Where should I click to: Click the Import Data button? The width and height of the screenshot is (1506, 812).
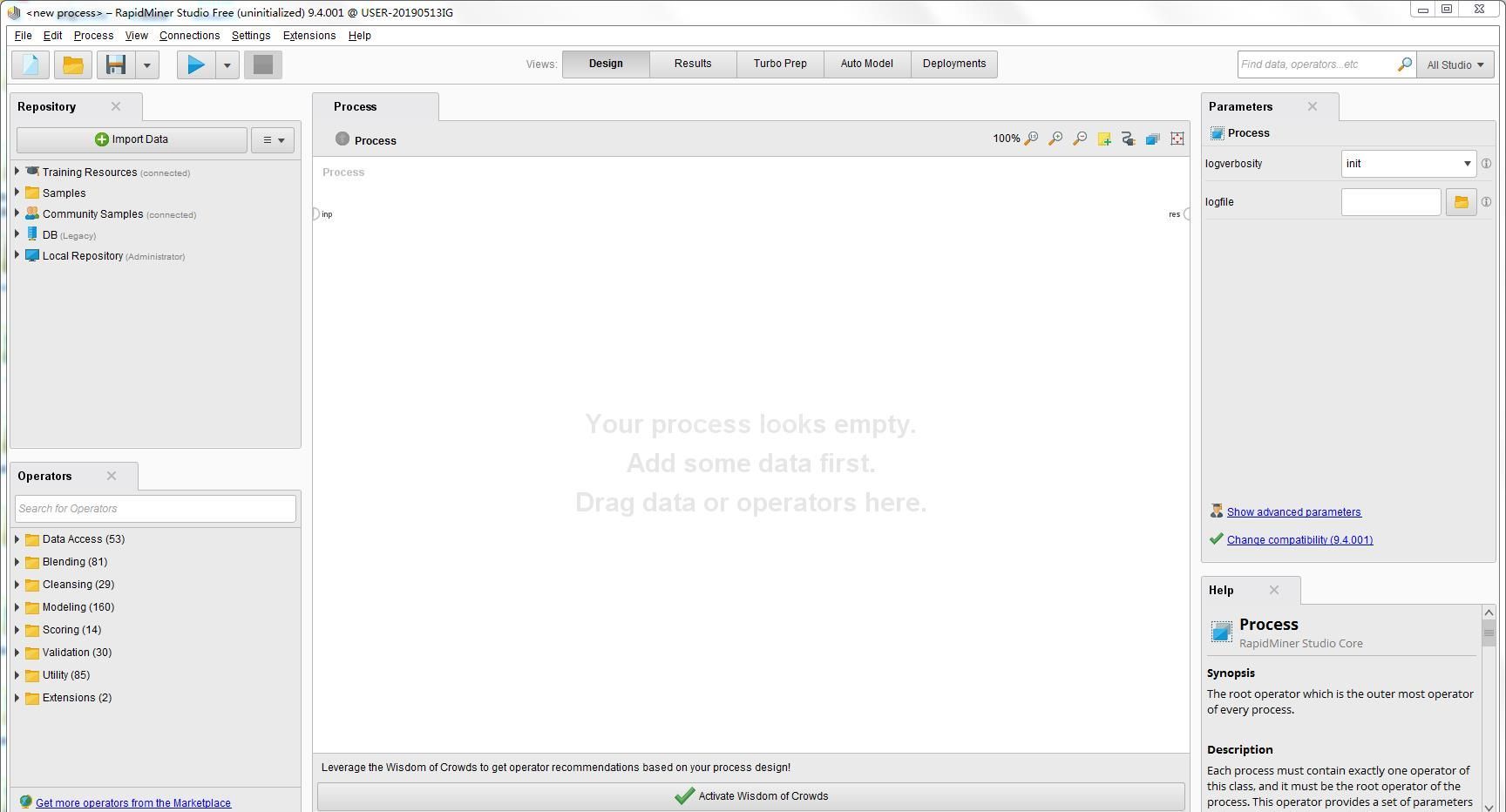tap(132, 139)
